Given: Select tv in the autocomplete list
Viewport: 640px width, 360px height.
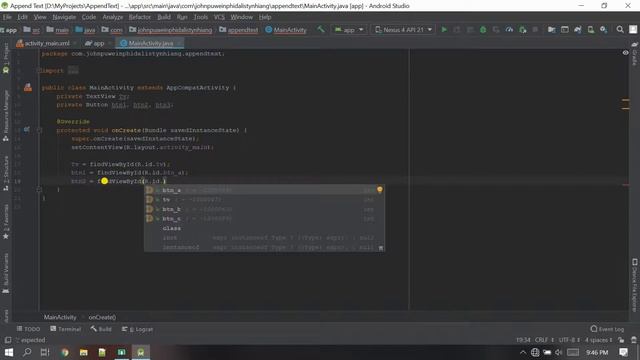Looking at the screenshot, I should (x=264, y=200).
